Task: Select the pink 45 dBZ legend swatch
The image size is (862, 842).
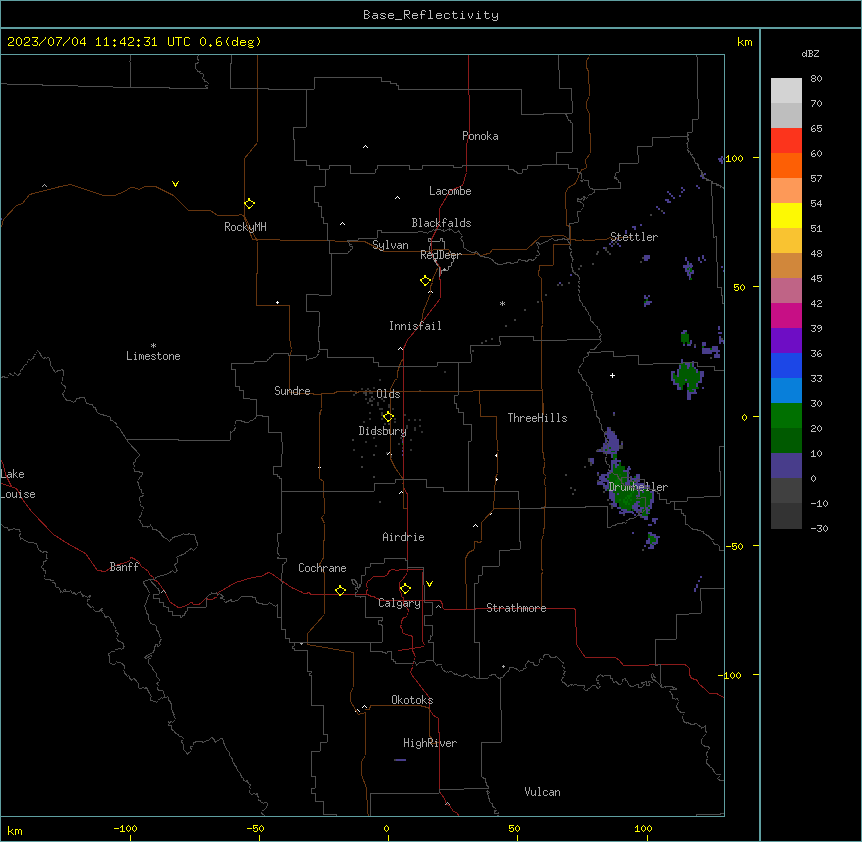Action: pyautogui.click(x=786, y=290)
